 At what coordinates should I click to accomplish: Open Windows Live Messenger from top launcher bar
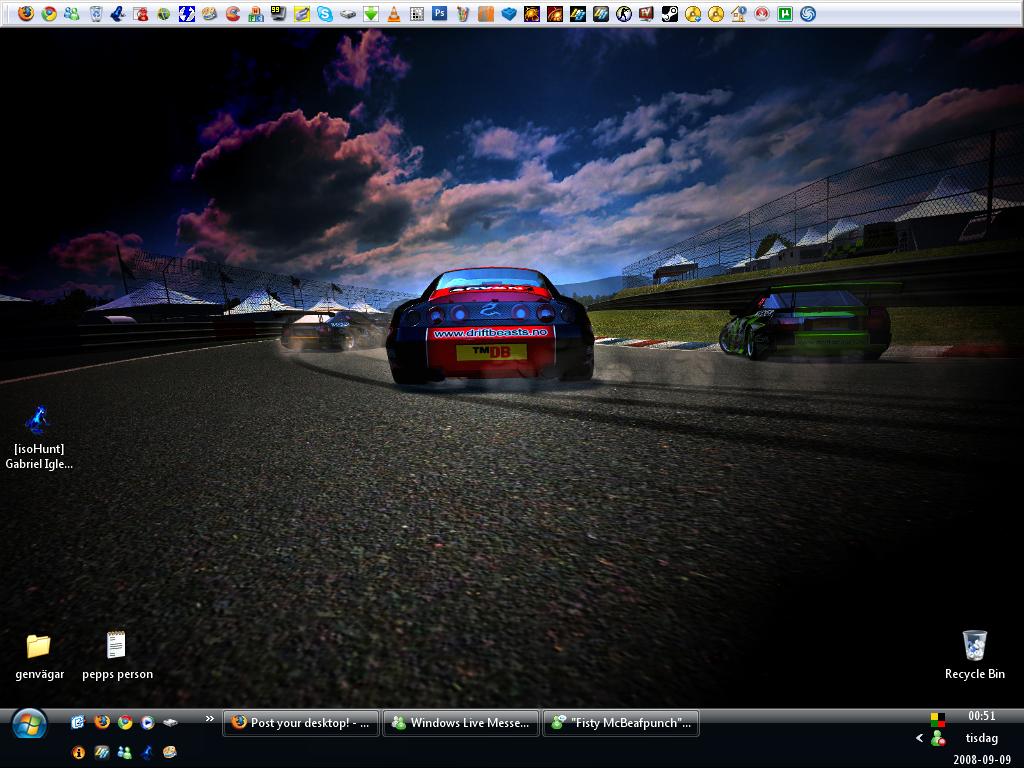click(72, 13)
